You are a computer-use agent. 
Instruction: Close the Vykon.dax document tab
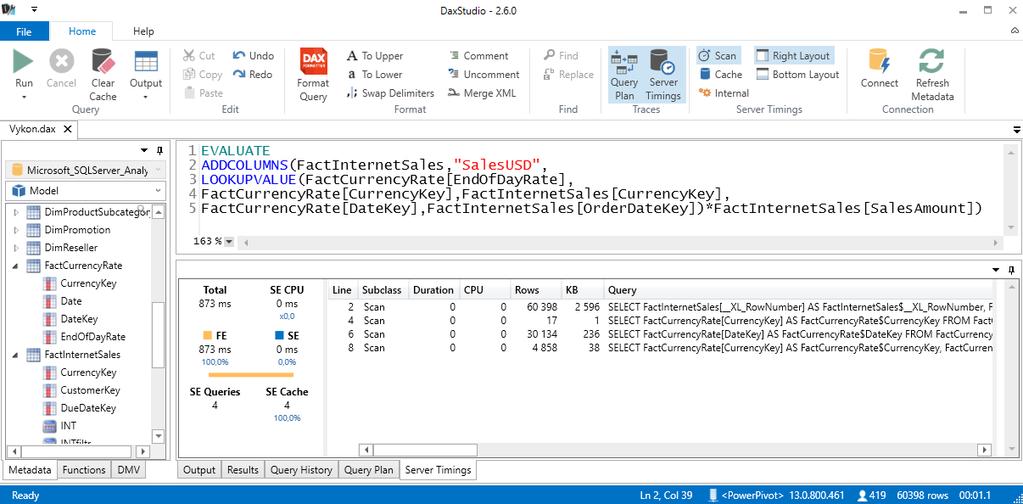point(67,129)
